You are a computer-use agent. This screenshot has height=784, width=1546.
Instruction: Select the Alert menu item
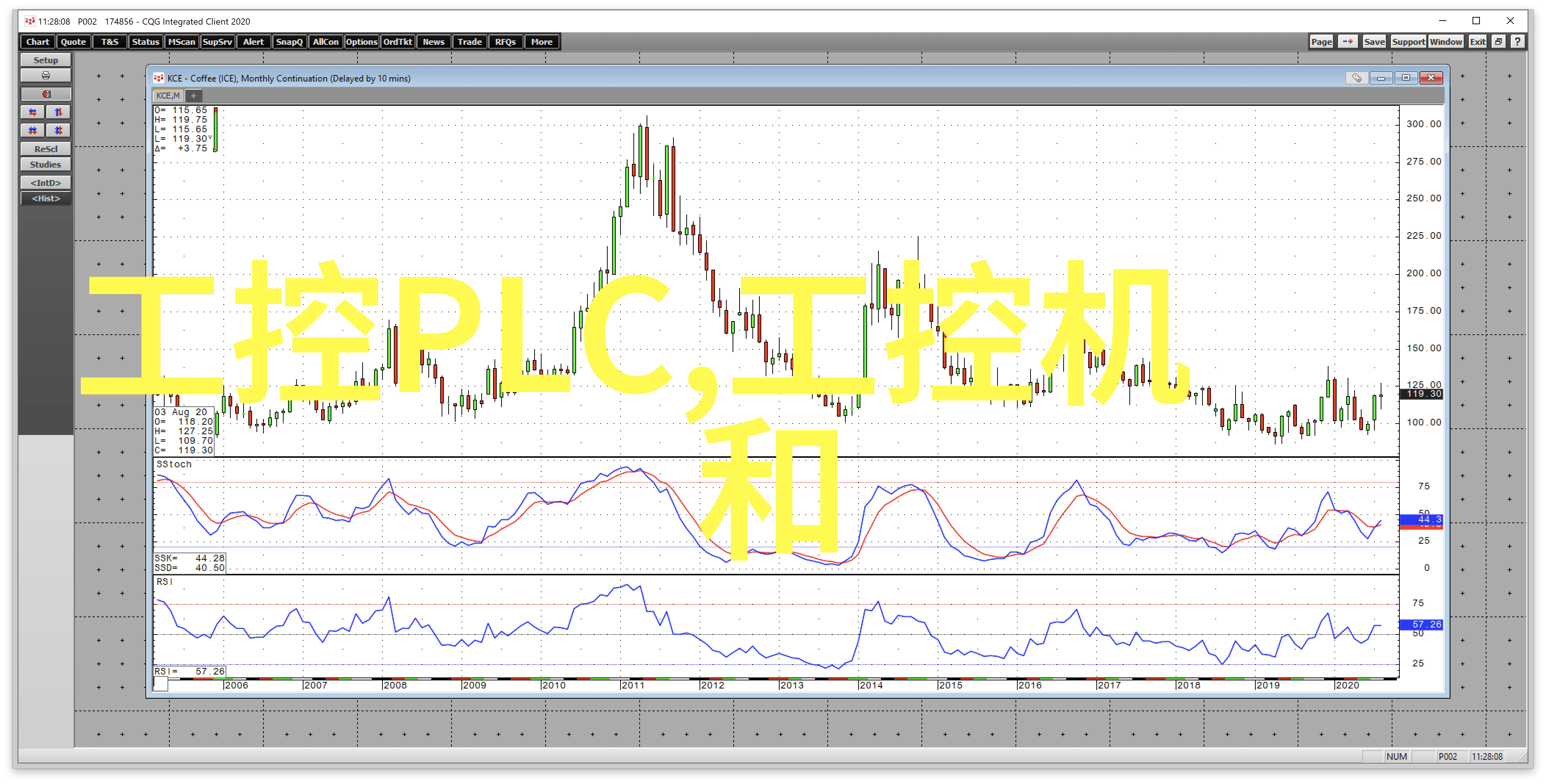pos(254,41)
